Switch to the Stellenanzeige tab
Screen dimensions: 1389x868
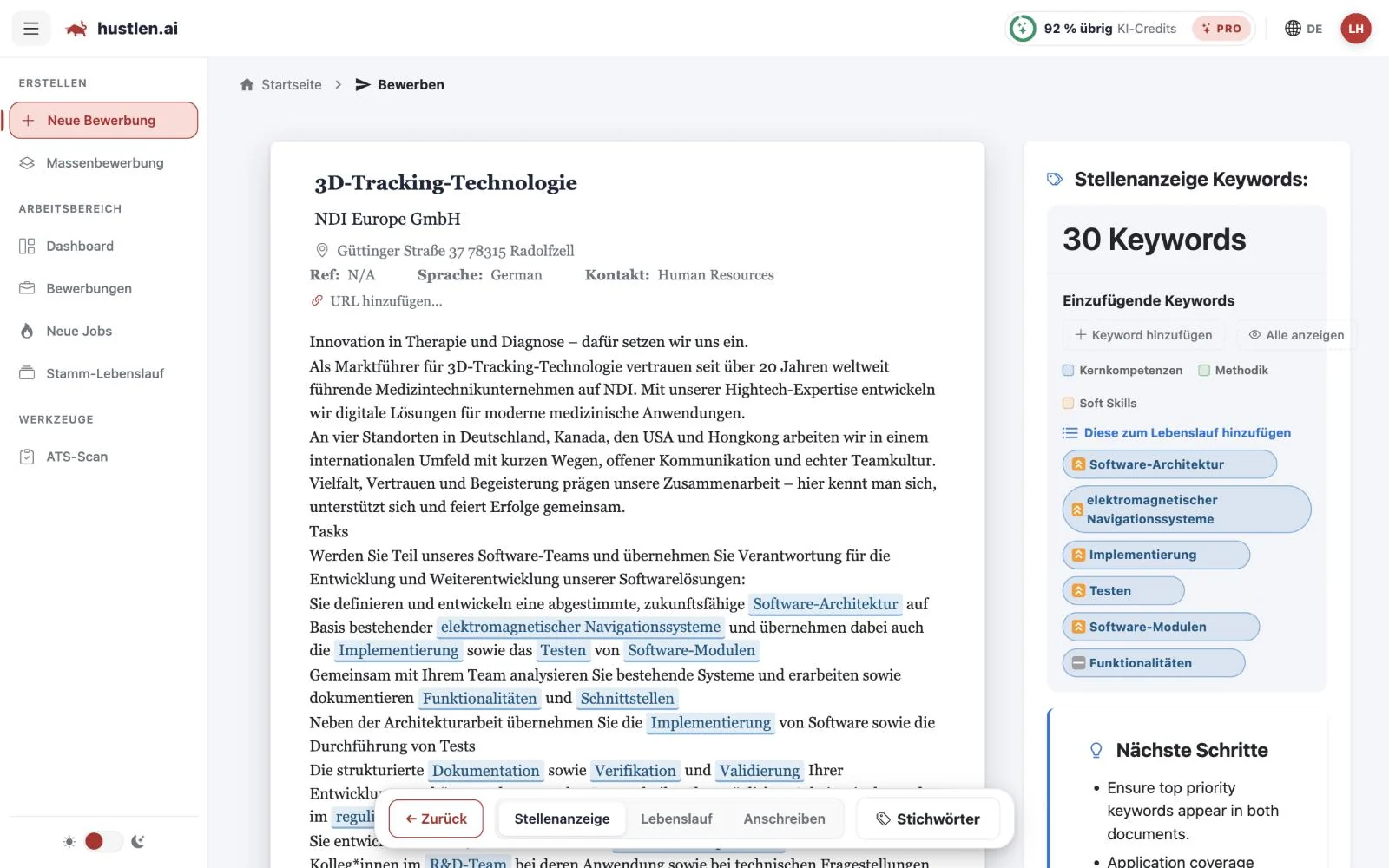(x=562, y=819)
